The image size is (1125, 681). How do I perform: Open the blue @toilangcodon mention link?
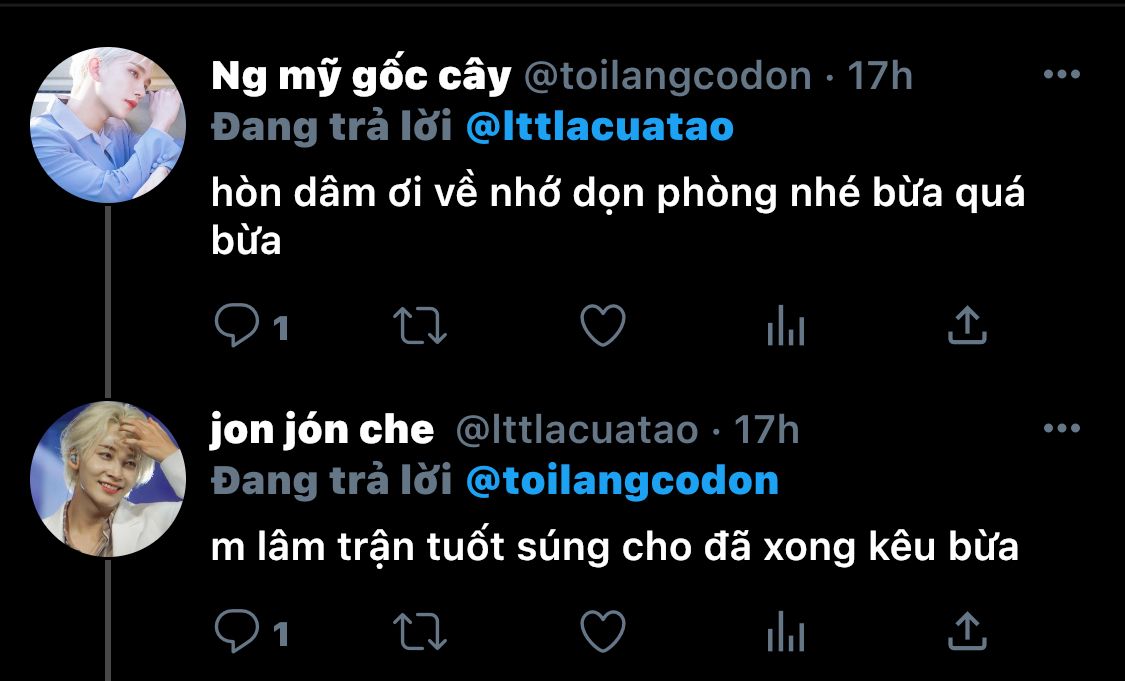coord(622,482)
